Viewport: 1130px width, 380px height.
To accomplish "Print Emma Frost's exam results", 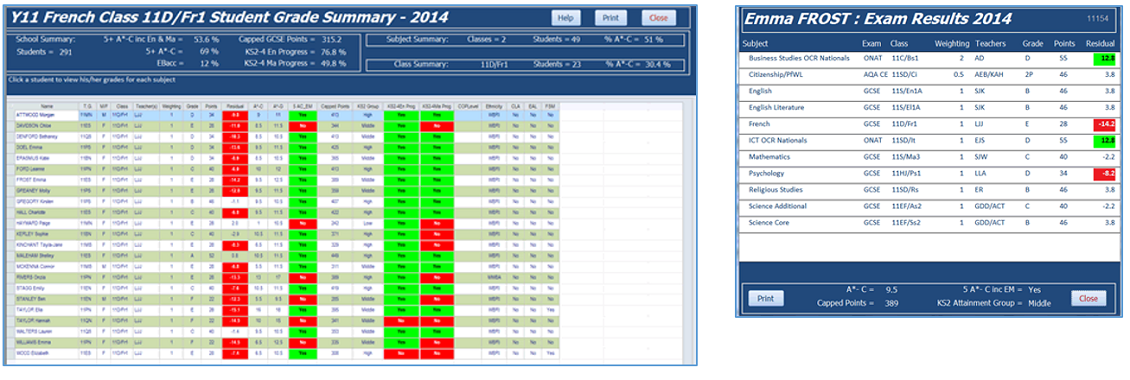I will [x=765, y=298].
